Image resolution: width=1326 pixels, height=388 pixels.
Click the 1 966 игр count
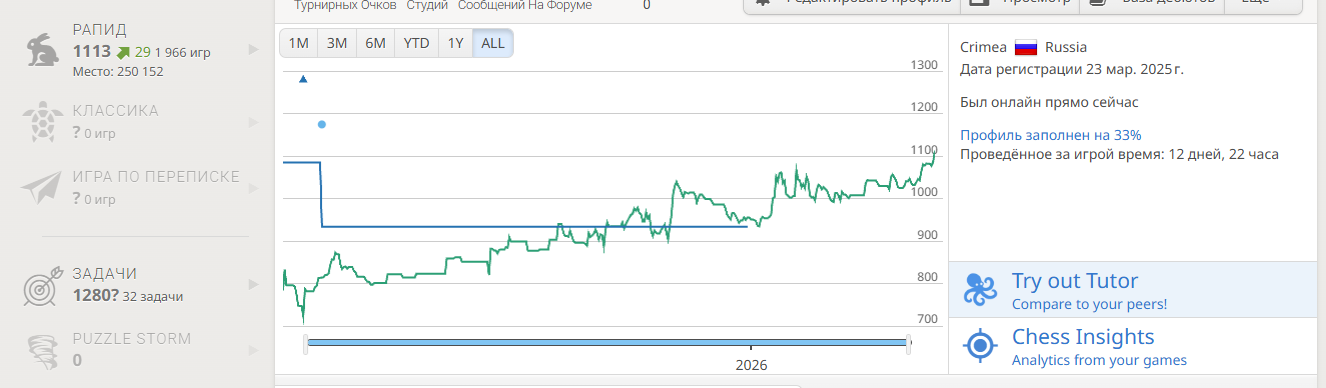pos(182,52)
